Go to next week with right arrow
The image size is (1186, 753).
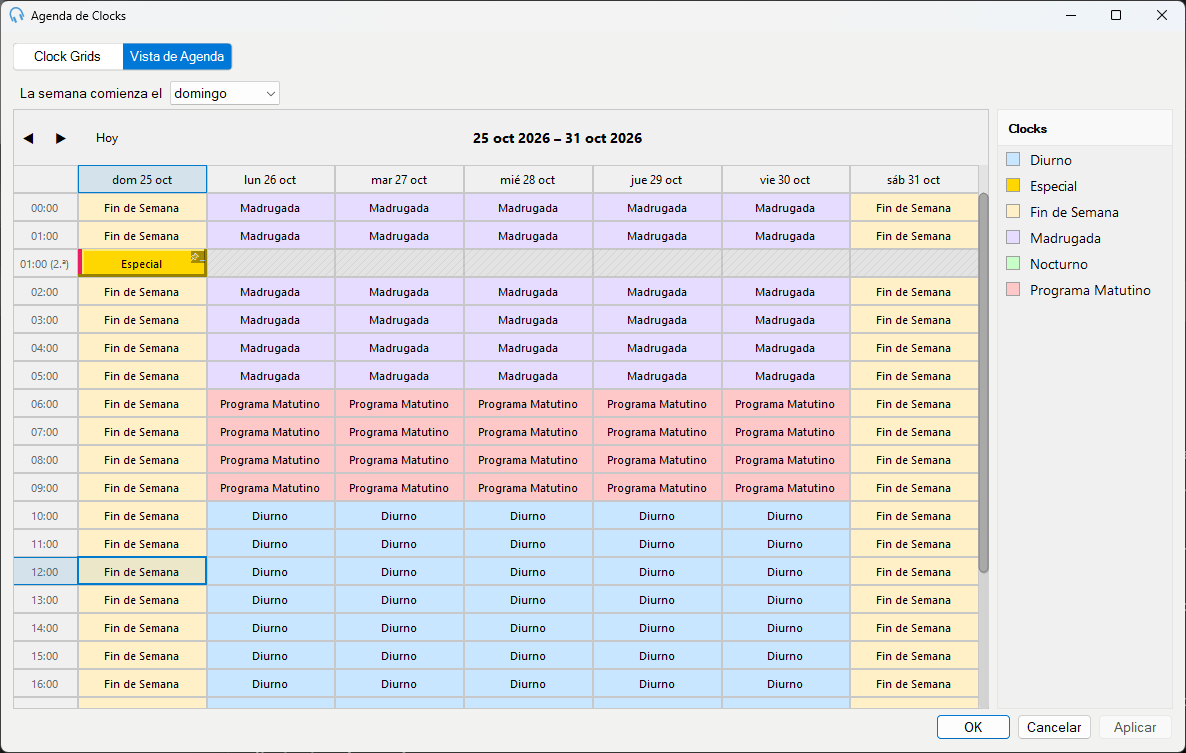[x=61, y=138]
